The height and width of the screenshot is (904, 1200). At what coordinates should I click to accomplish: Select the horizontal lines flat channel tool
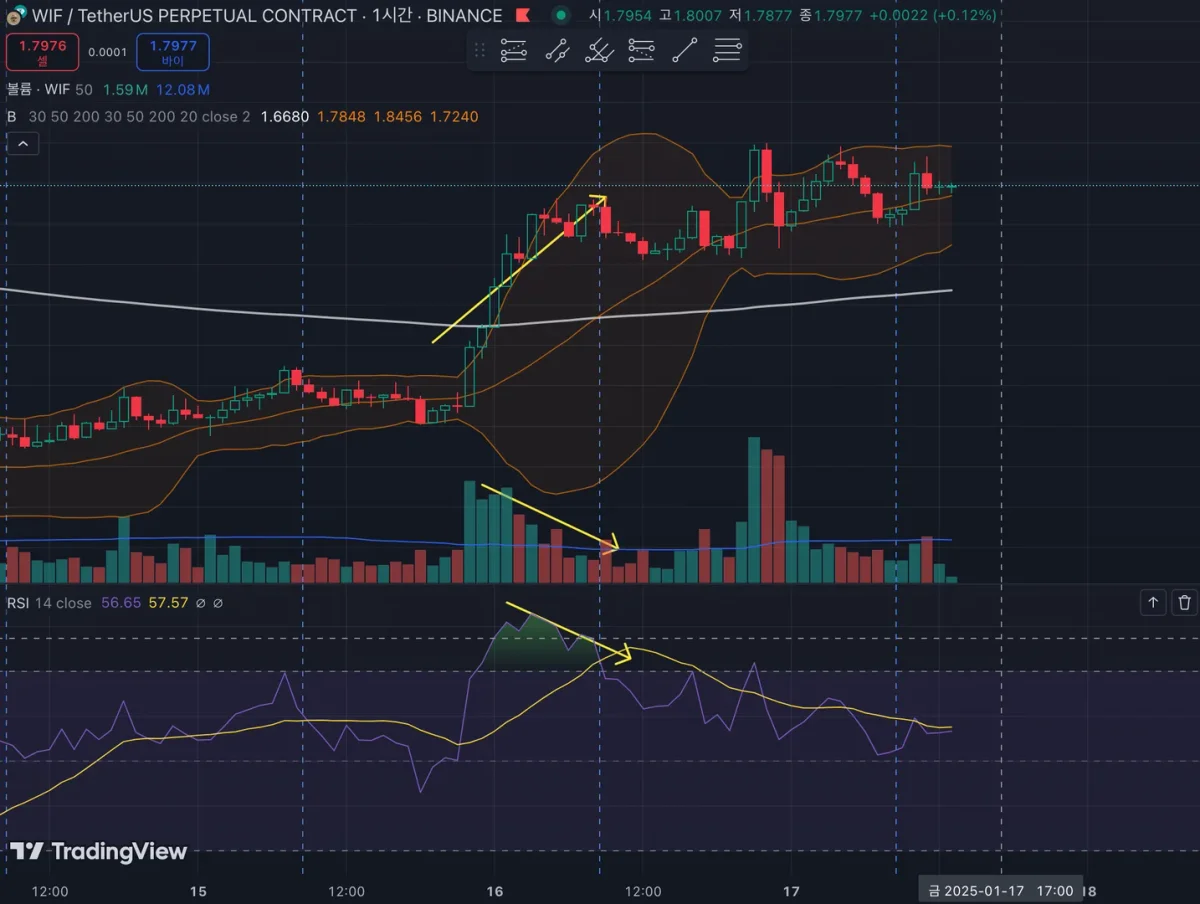[728, 50]
